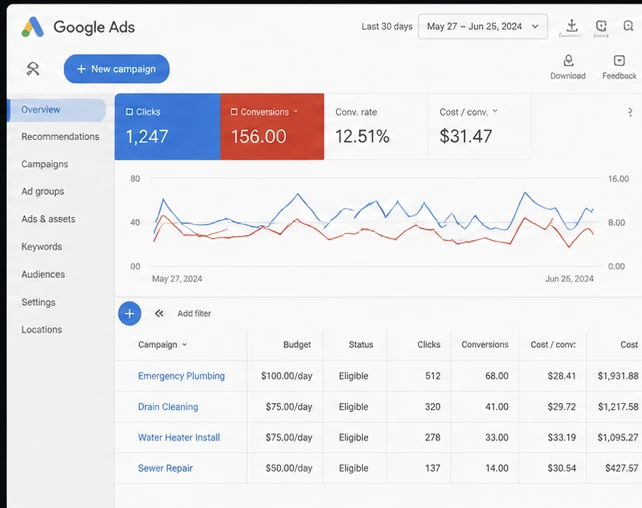The image size is (642, 508).
Task: Click Sewer Repair's Eligible status
Action: point(353,468)
